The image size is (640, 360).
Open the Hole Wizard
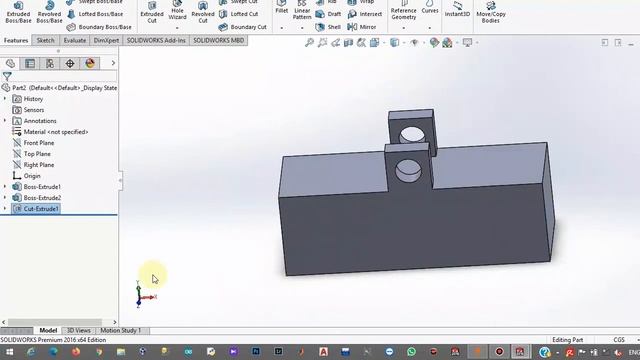(177, 11)
